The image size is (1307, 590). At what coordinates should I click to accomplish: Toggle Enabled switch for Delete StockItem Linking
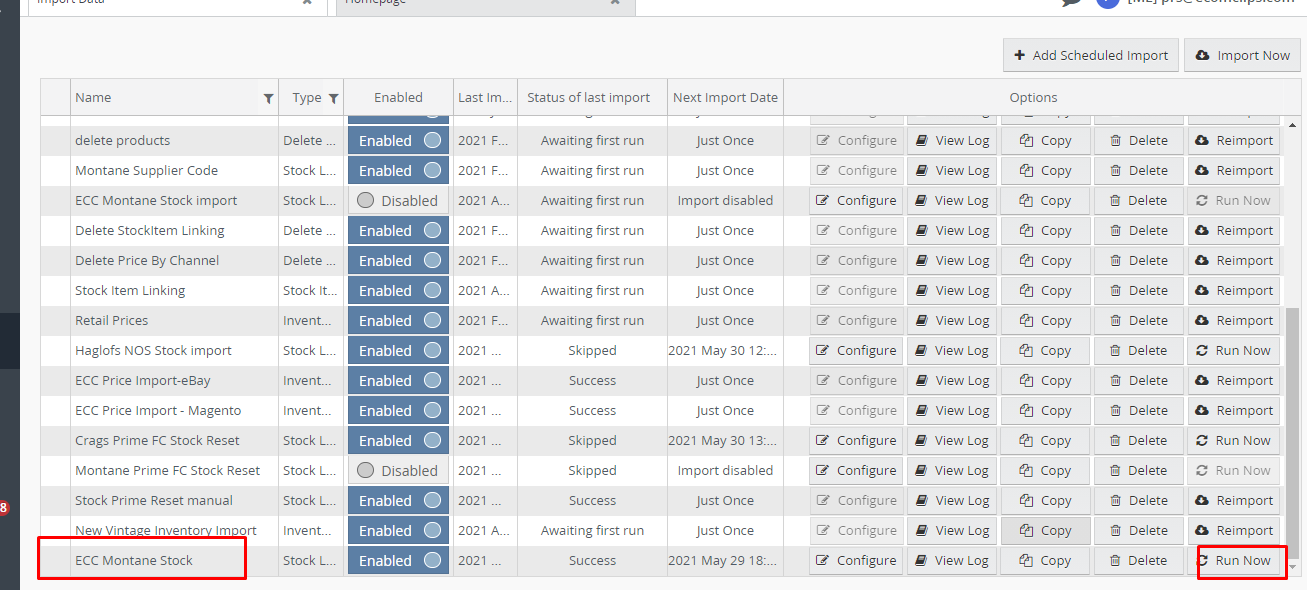pyautogui.click(x=398, y=231)
